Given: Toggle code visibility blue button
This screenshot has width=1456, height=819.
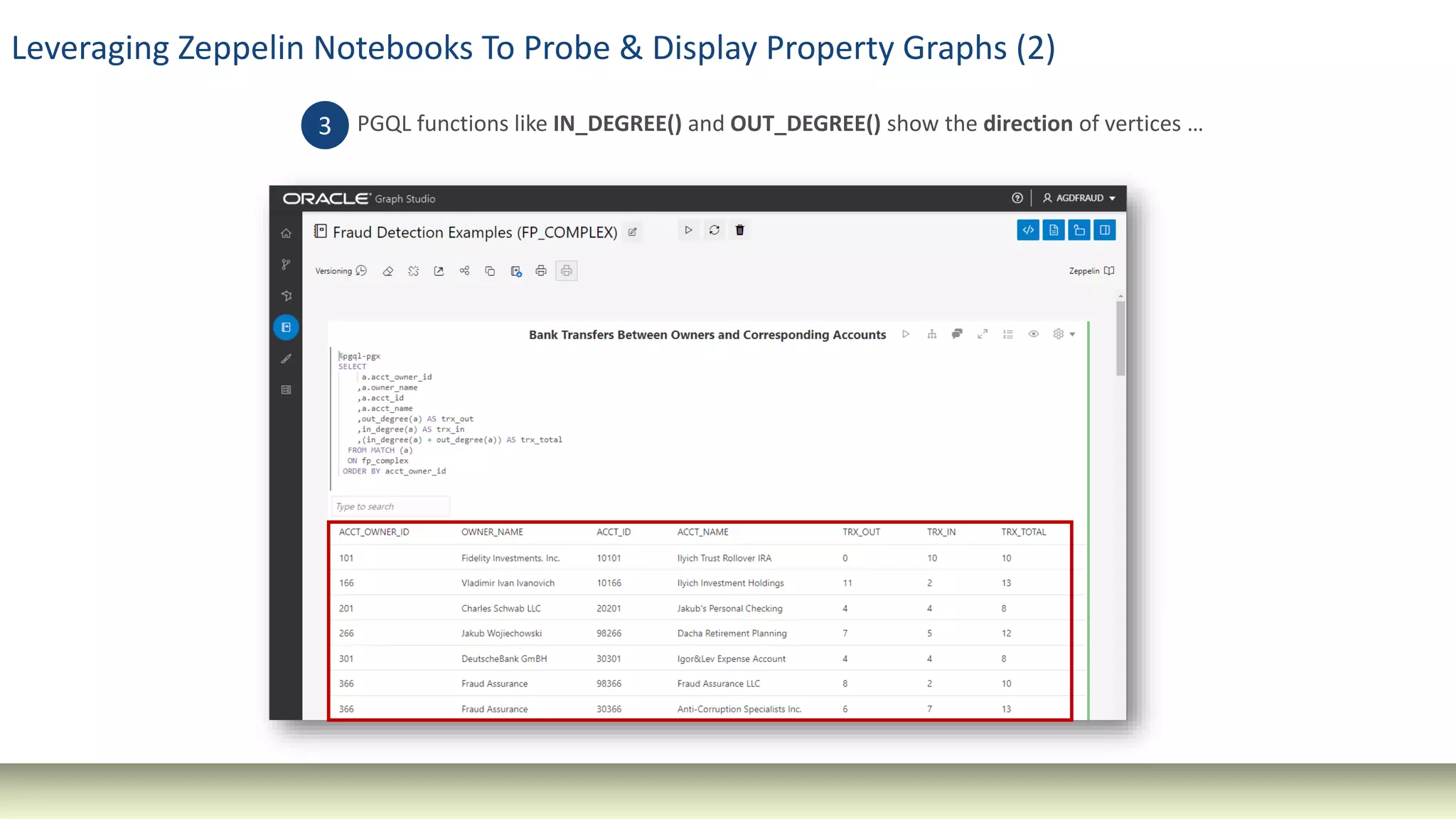Looking at the screenshot, I should coord(1028,230).
